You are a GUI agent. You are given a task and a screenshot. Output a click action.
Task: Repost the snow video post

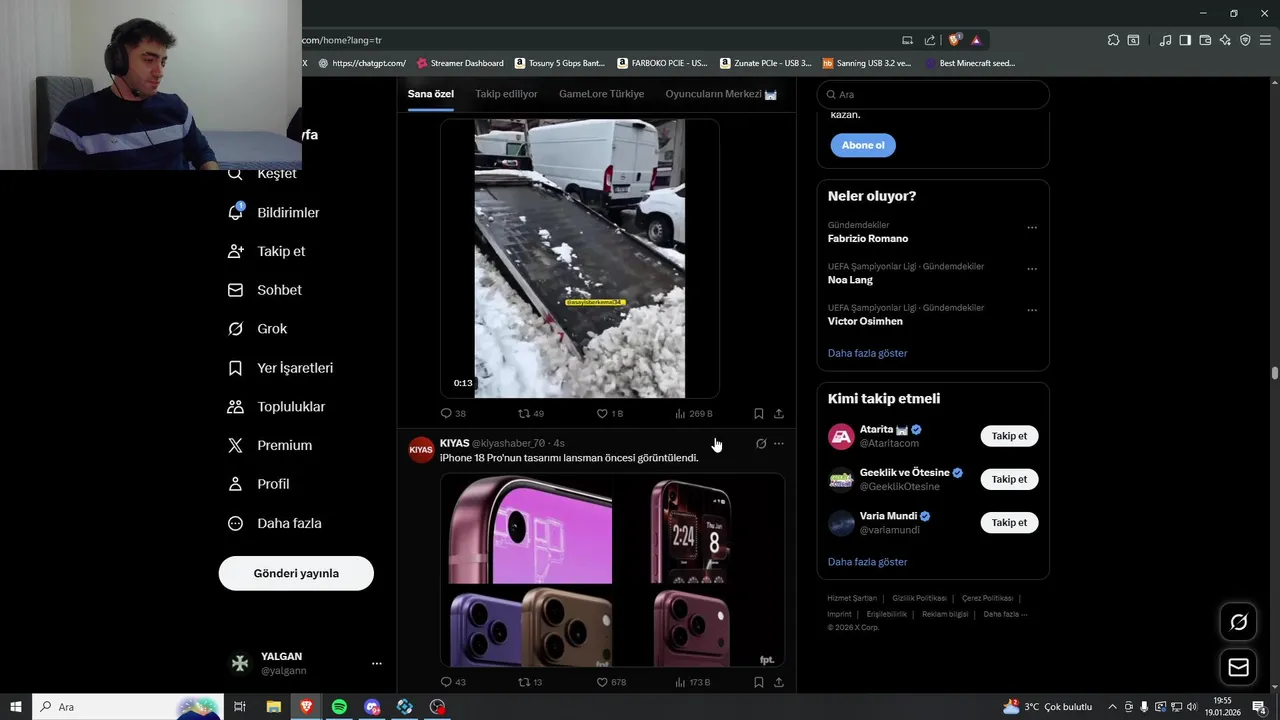[531, 413]
